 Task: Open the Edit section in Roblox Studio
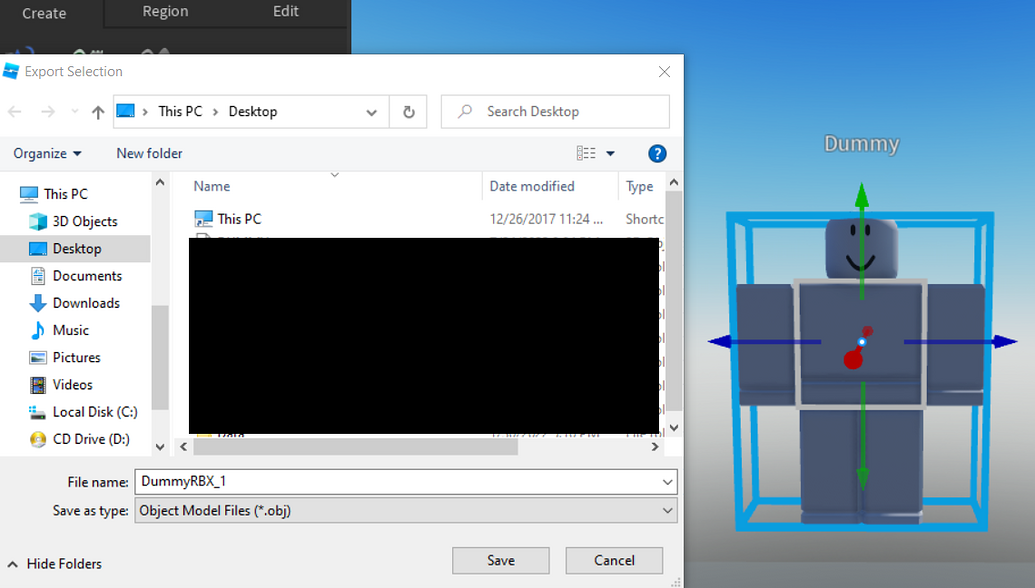286,11
